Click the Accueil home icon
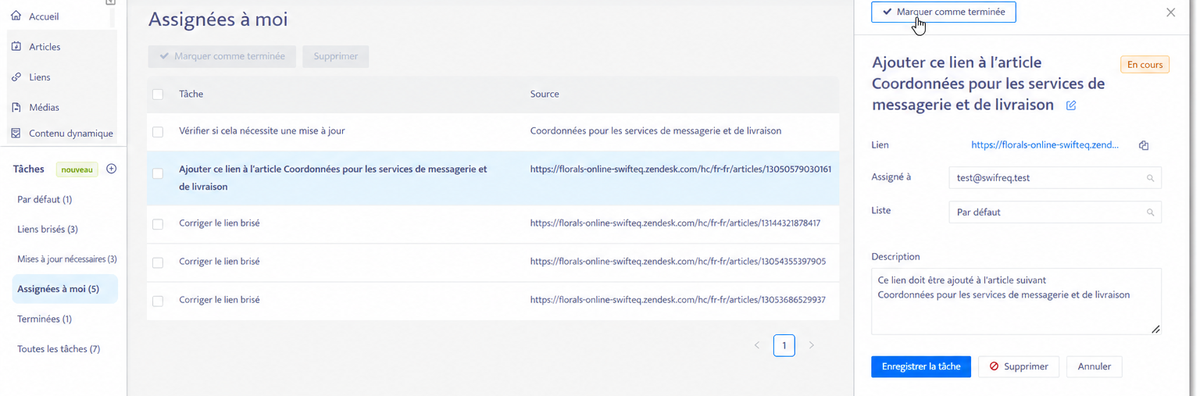Screen dimensions: 1200x396 point(16,17)
